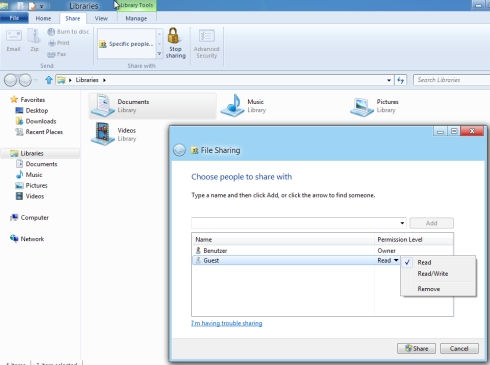The image size is (490, 365).
Task: Click the name entry combo box
Action: coord(299,223)
